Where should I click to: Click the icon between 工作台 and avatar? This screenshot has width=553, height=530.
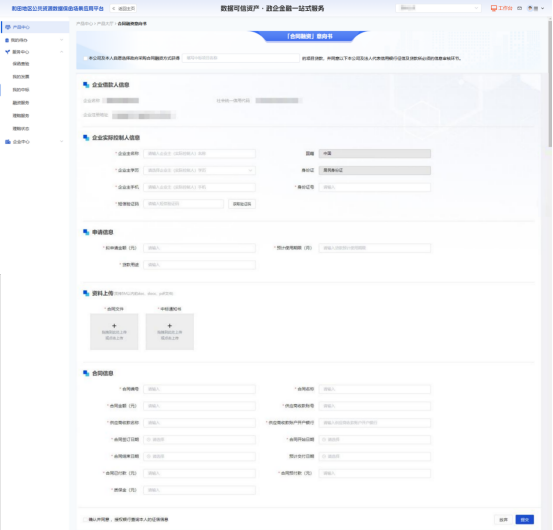519,8
